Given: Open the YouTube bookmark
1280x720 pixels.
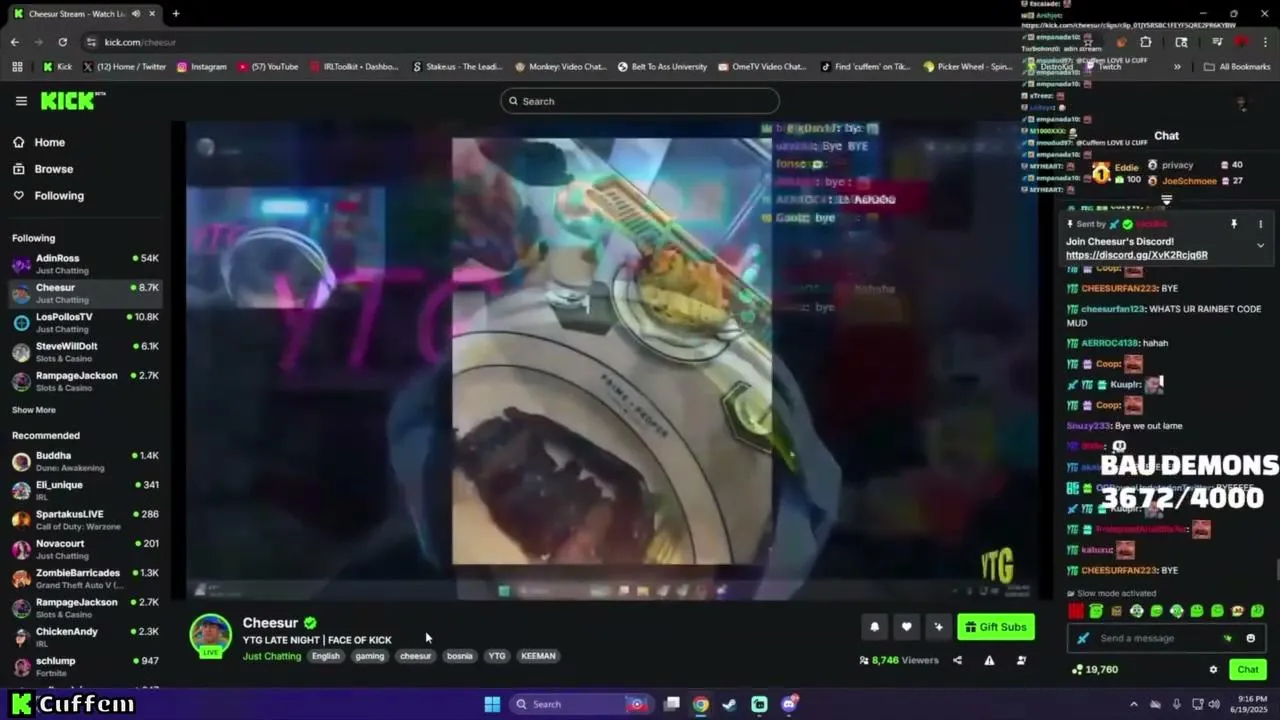Looking at the screenshot, I should (268, 67).
